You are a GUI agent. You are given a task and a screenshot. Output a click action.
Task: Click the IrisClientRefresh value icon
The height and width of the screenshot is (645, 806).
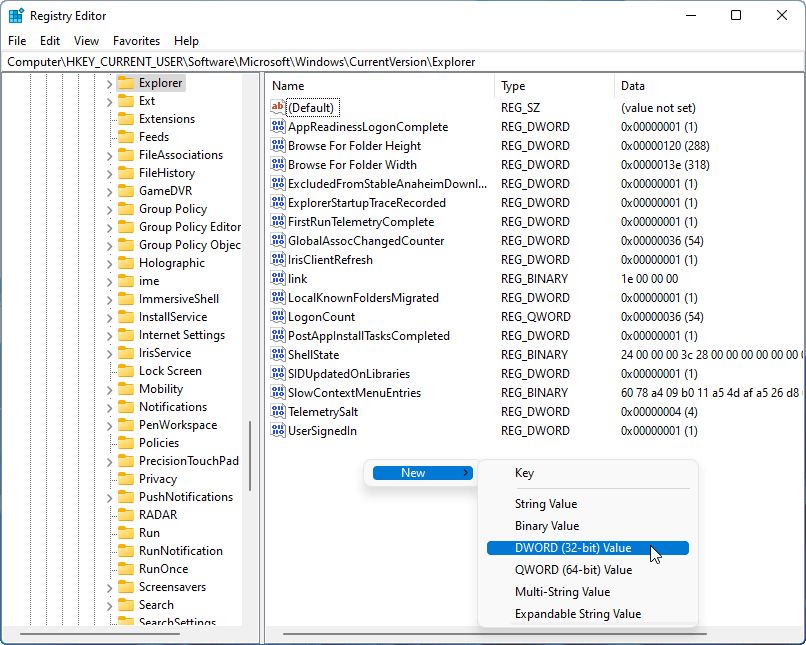(x=278, y=260)
